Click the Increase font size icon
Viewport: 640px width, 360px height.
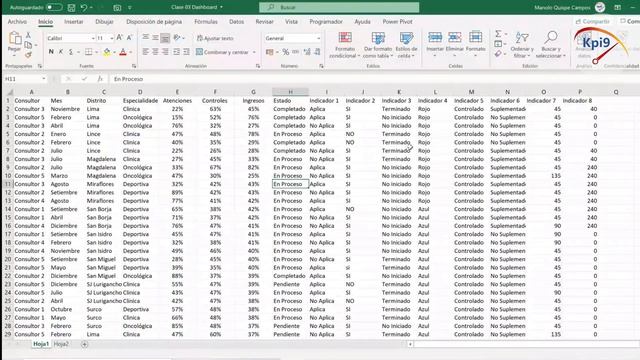(x=120, y=38)
